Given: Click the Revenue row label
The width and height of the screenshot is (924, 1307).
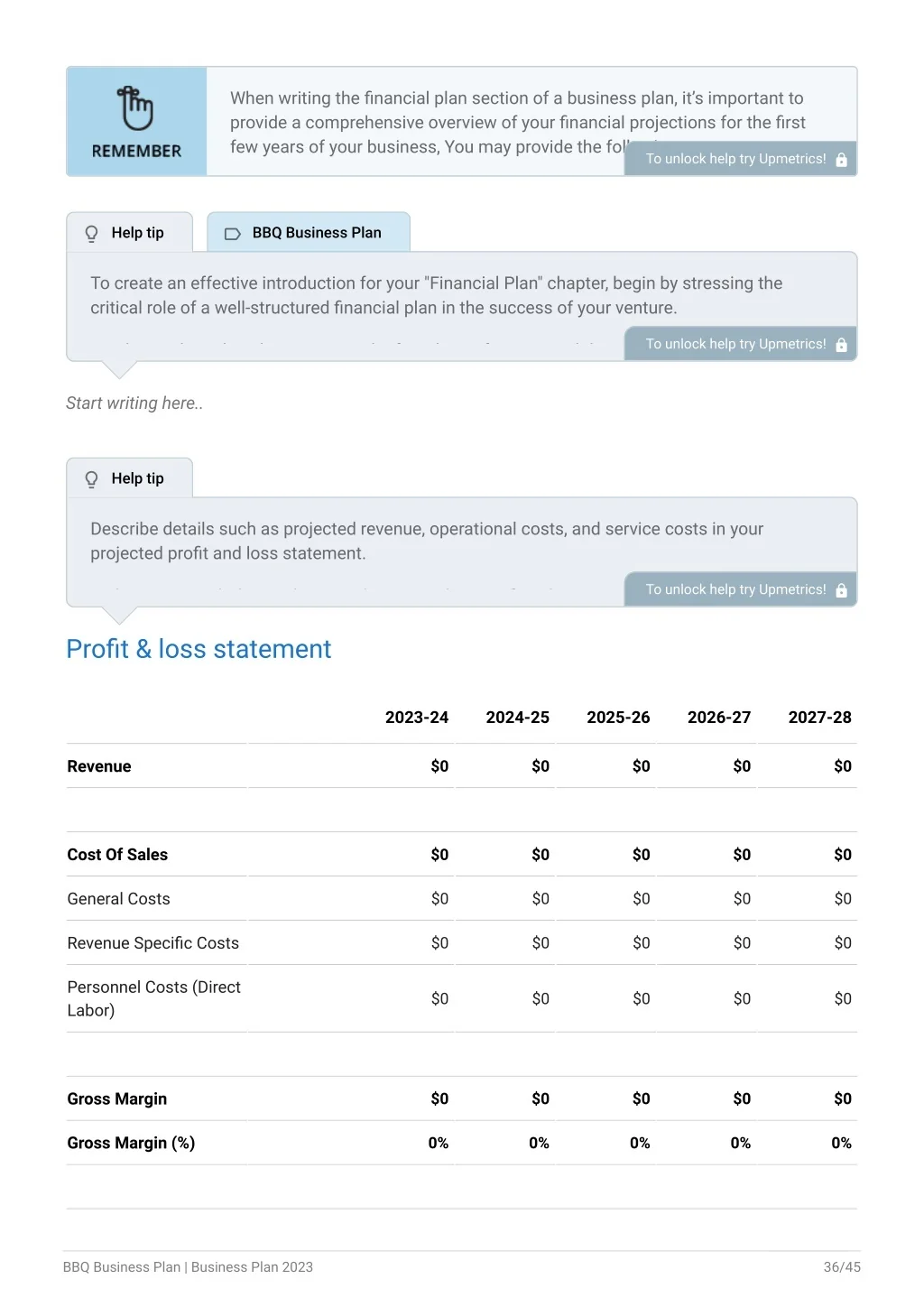Looking at the screenshot, I should click(x=99, y=766).
